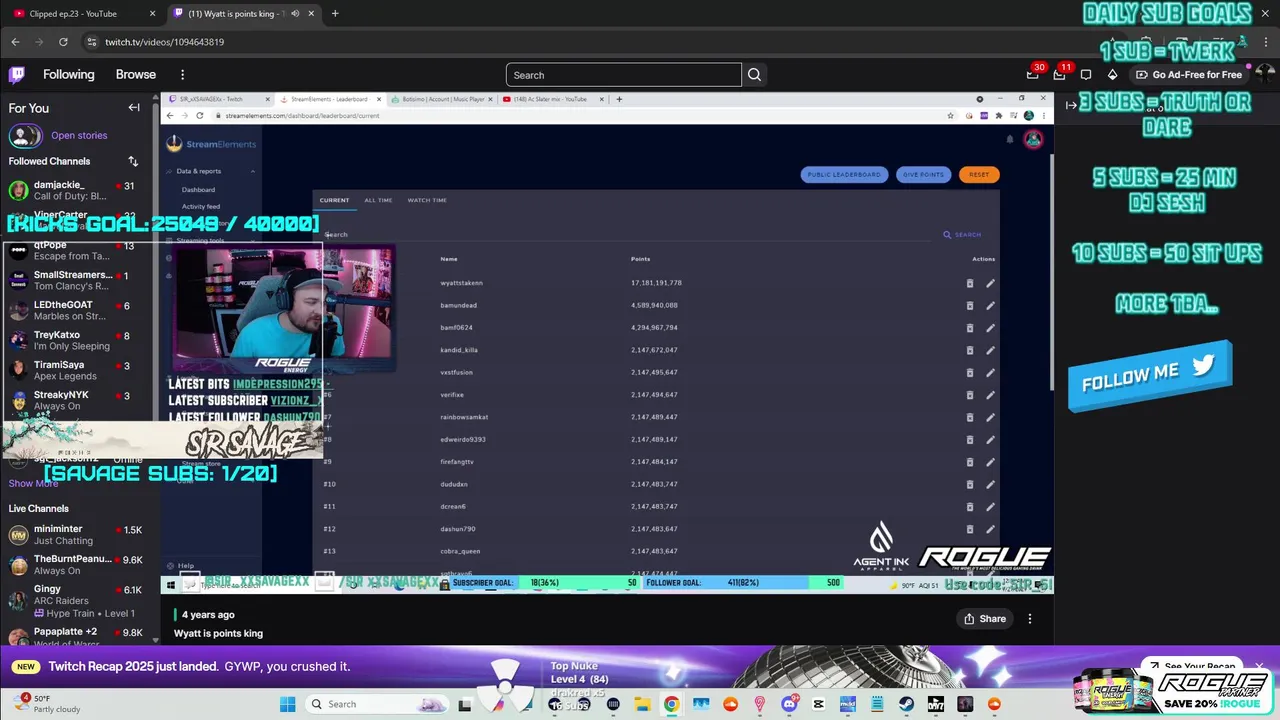
Task: Open the icon with 11 badge
Action: pos(1060,75)
